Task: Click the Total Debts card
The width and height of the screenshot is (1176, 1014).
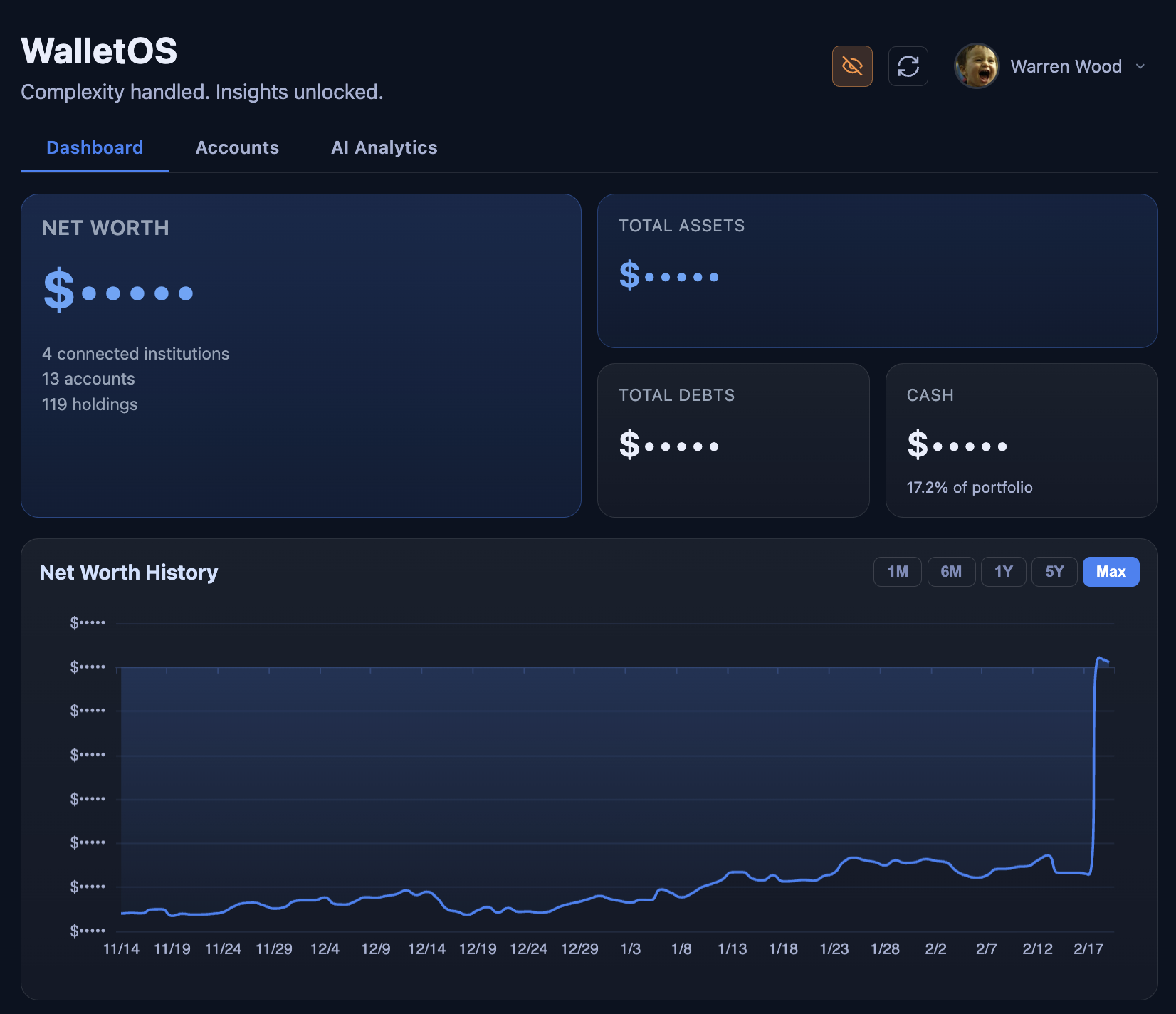Action: point(733,440)
